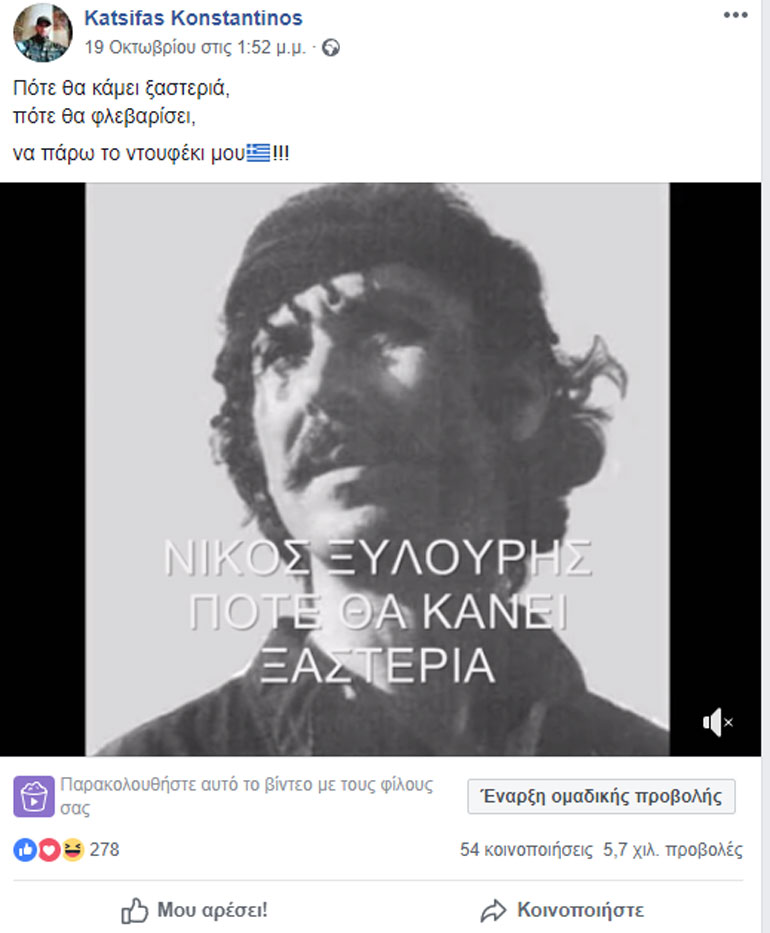Click the 5,7 χιλ. προβολές views count
The height and width of the screenshot is (933, 770).
pos(672,850)
